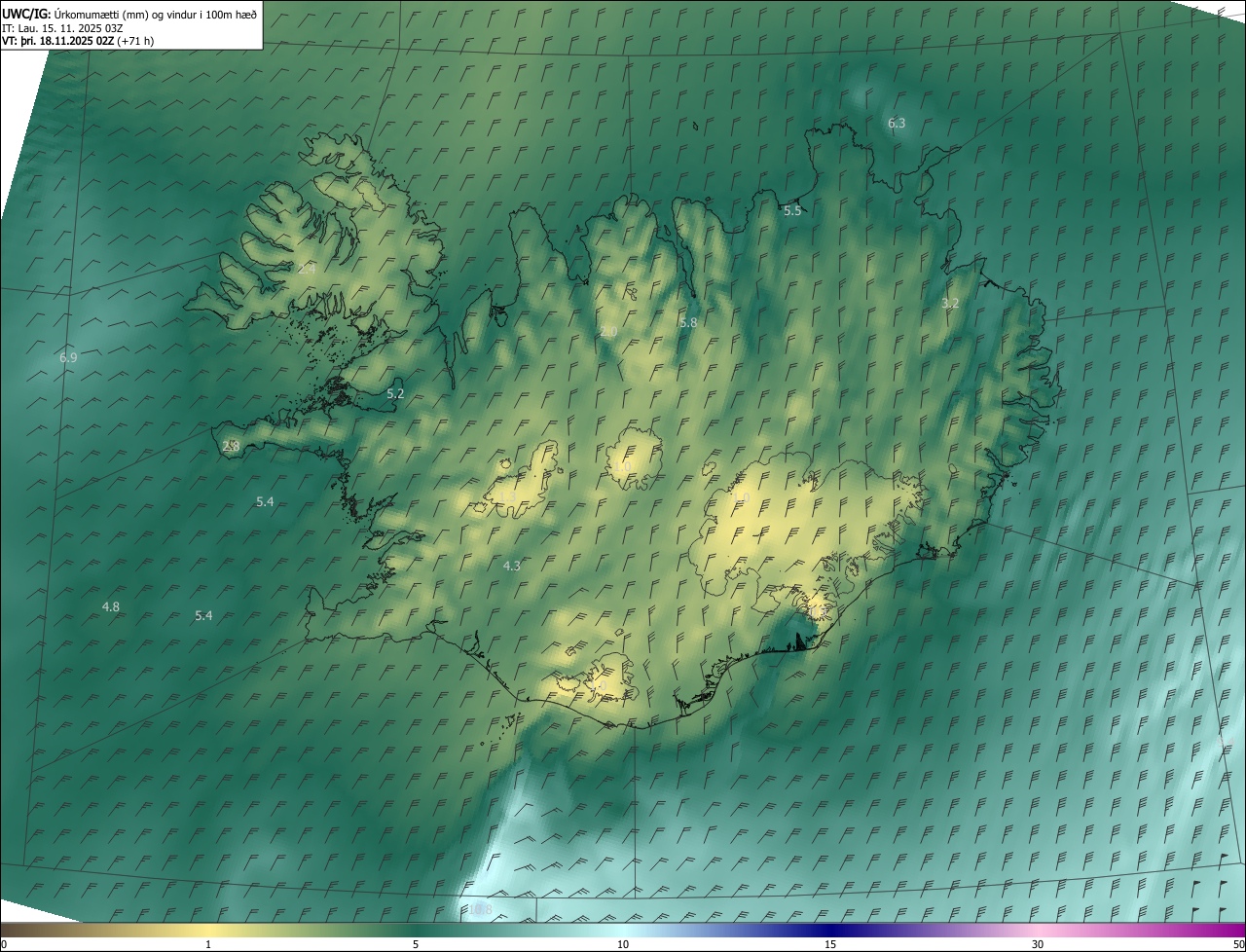The width and height of the screenshot is (1246, 952).
Task: Click the 6.3 value off the northeast coast
Action: click(897, 123)
